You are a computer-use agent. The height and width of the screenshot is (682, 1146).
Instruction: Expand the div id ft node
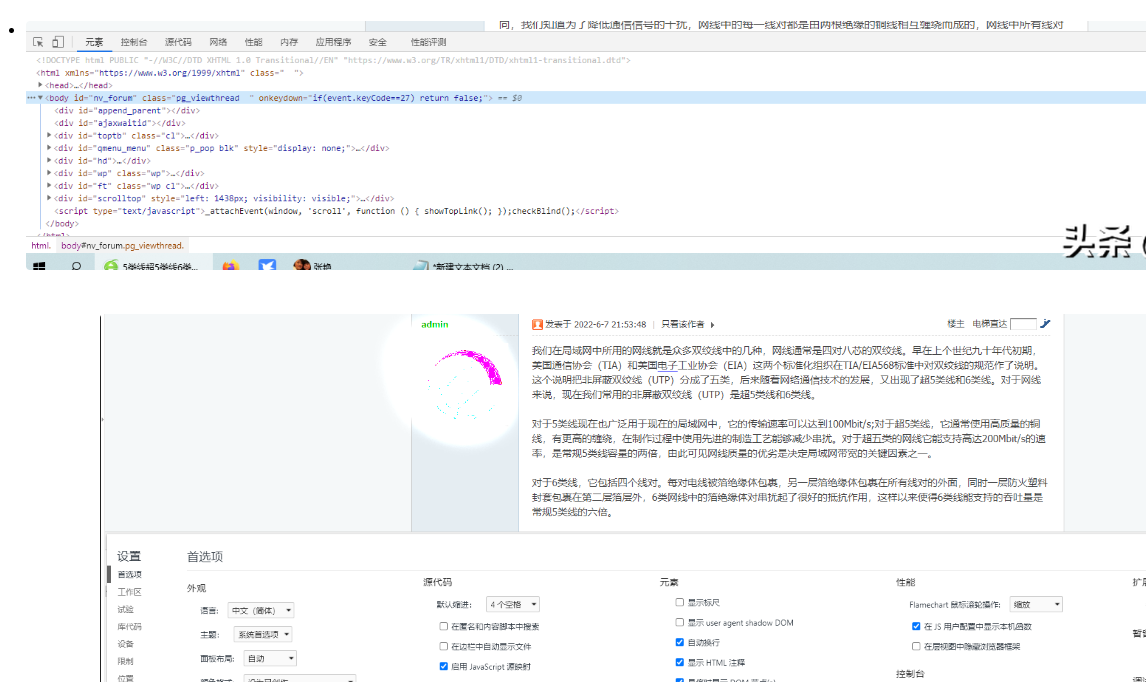click(49, 186)
